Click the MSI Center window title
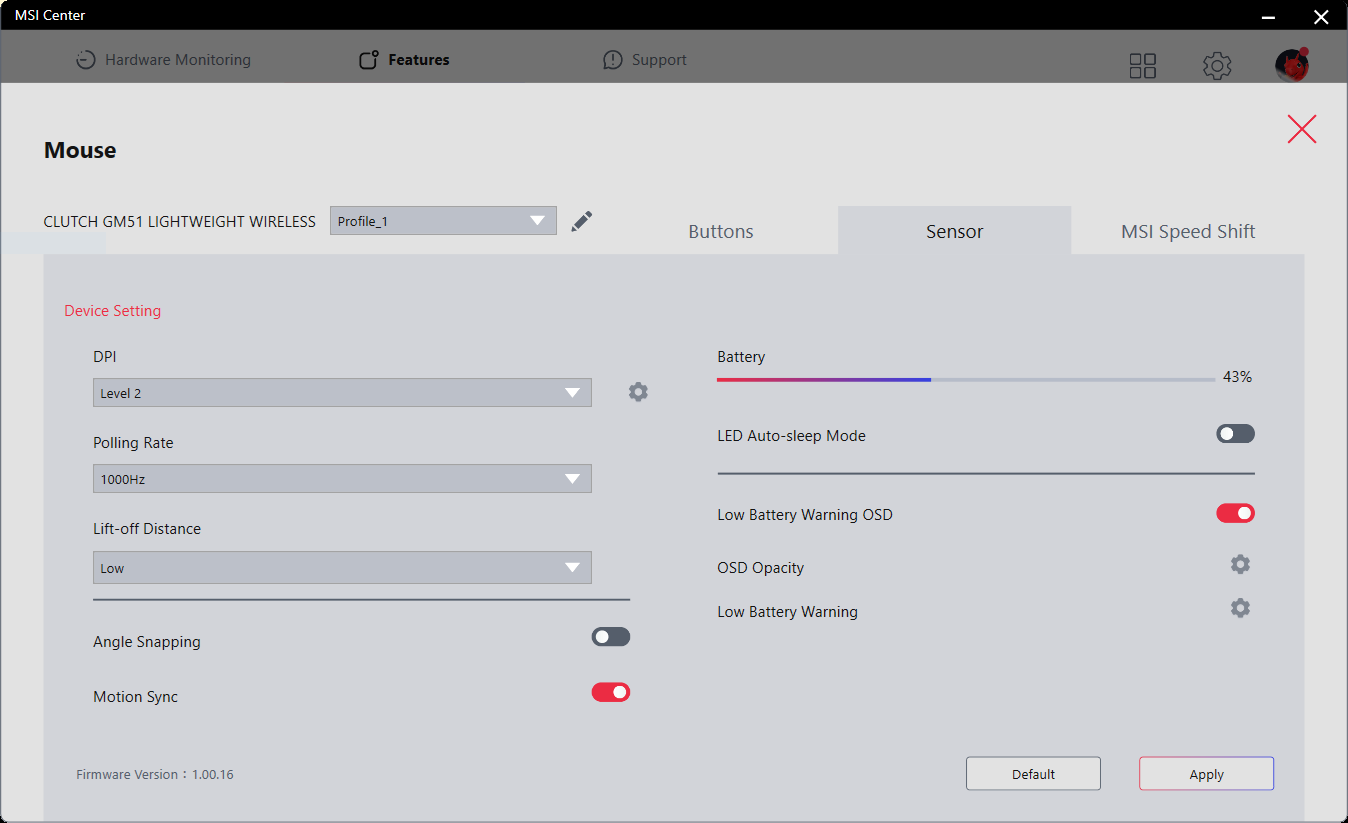Image resolution: width=1348 pixels, height=823 pixels. click(x=50, y=15)
